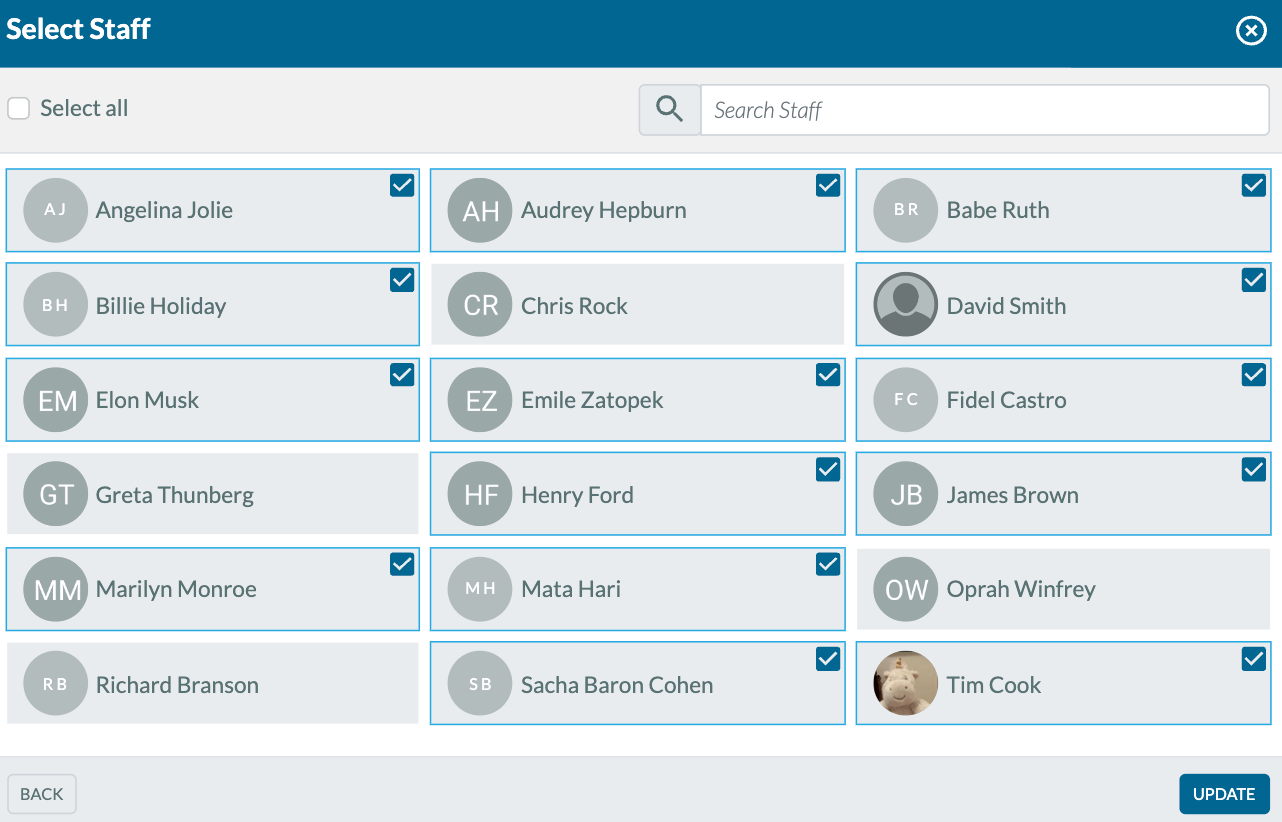This screenshot has width=1282, height=822.
Task: Uncheck Henry Ford's checkbox
Action: pyautogui.click(x=828, y=469)
